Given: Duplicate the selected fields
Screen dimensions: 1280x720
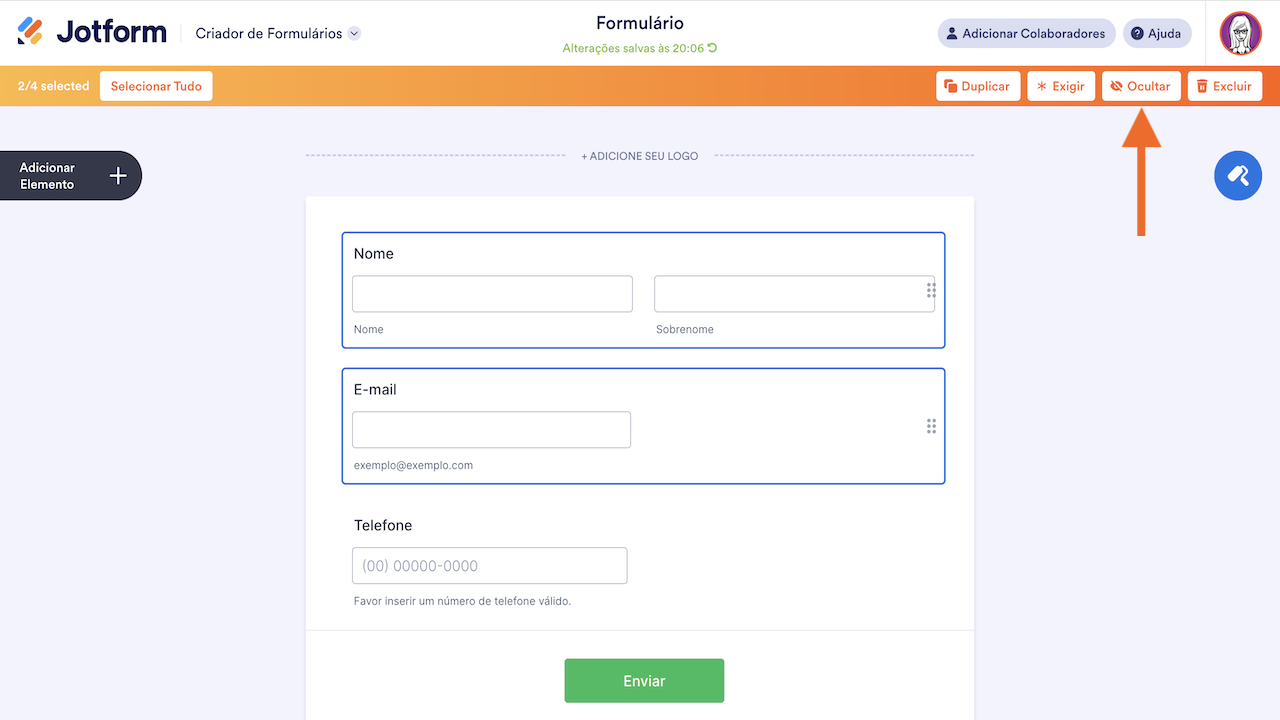Looking at the screenshot, I should click(x=979, y=86).
